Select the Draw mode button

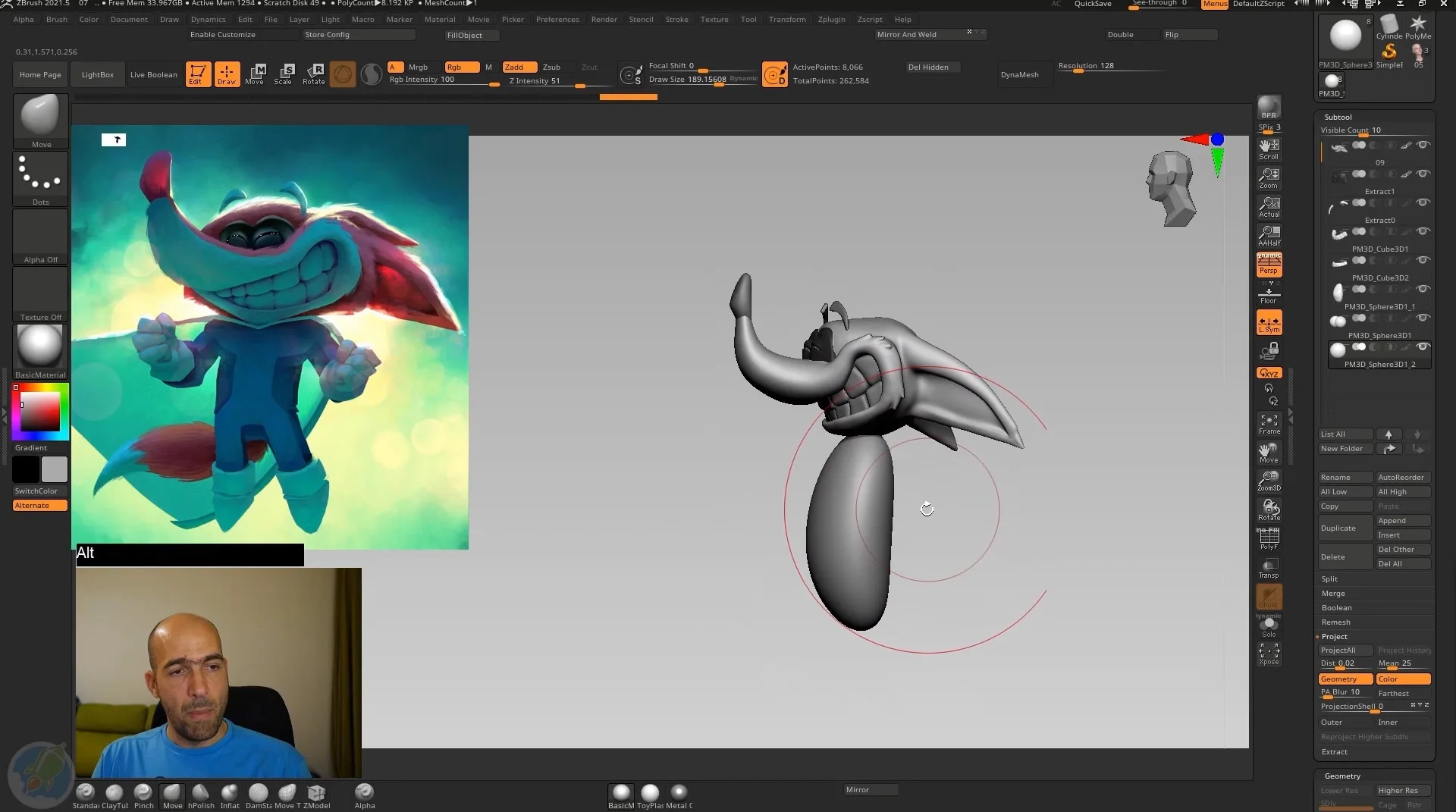227,74
